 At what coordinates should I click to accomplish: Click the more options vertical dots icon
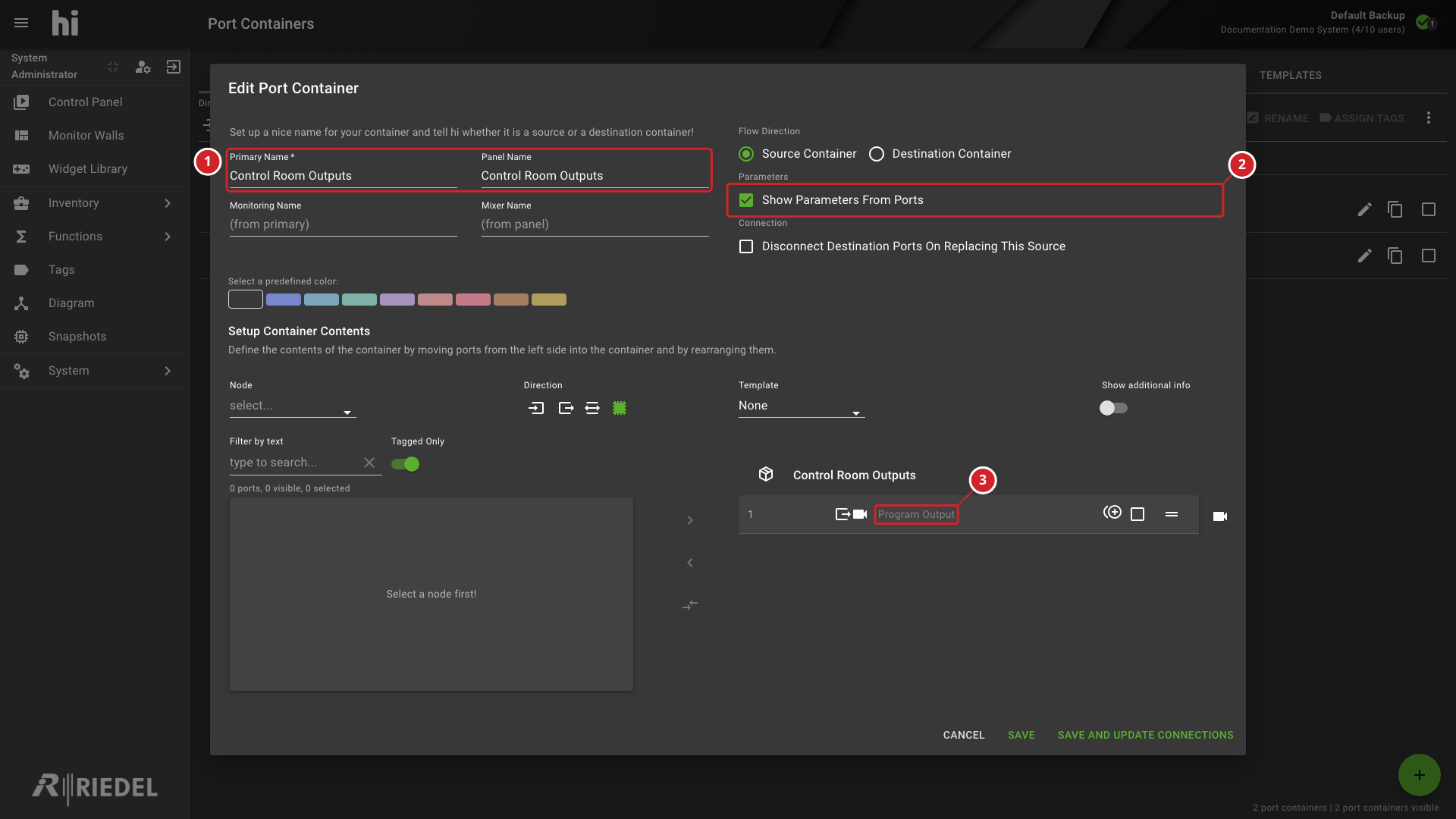(x=1429, y=118)
